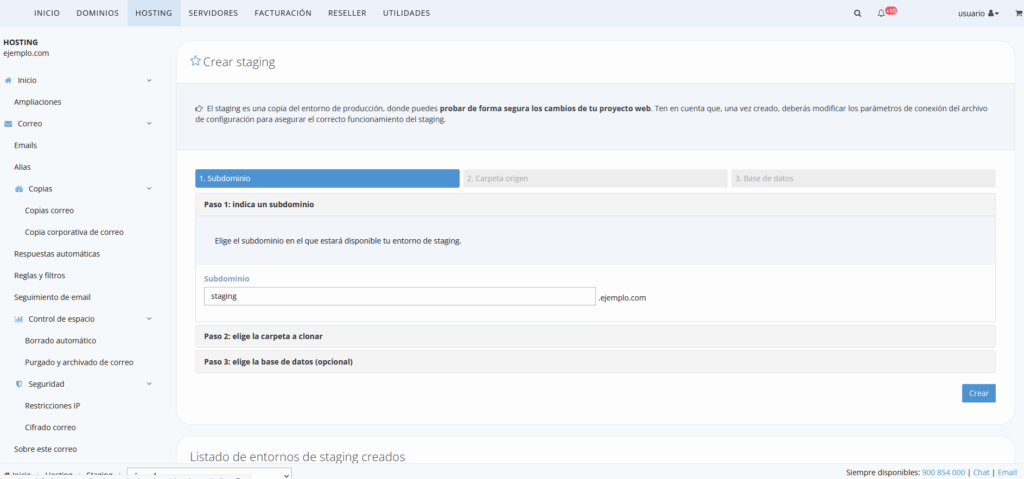1024x479 pixels.
Task: Open Cifrado correo in sidebar
Action: pos(50,427)
